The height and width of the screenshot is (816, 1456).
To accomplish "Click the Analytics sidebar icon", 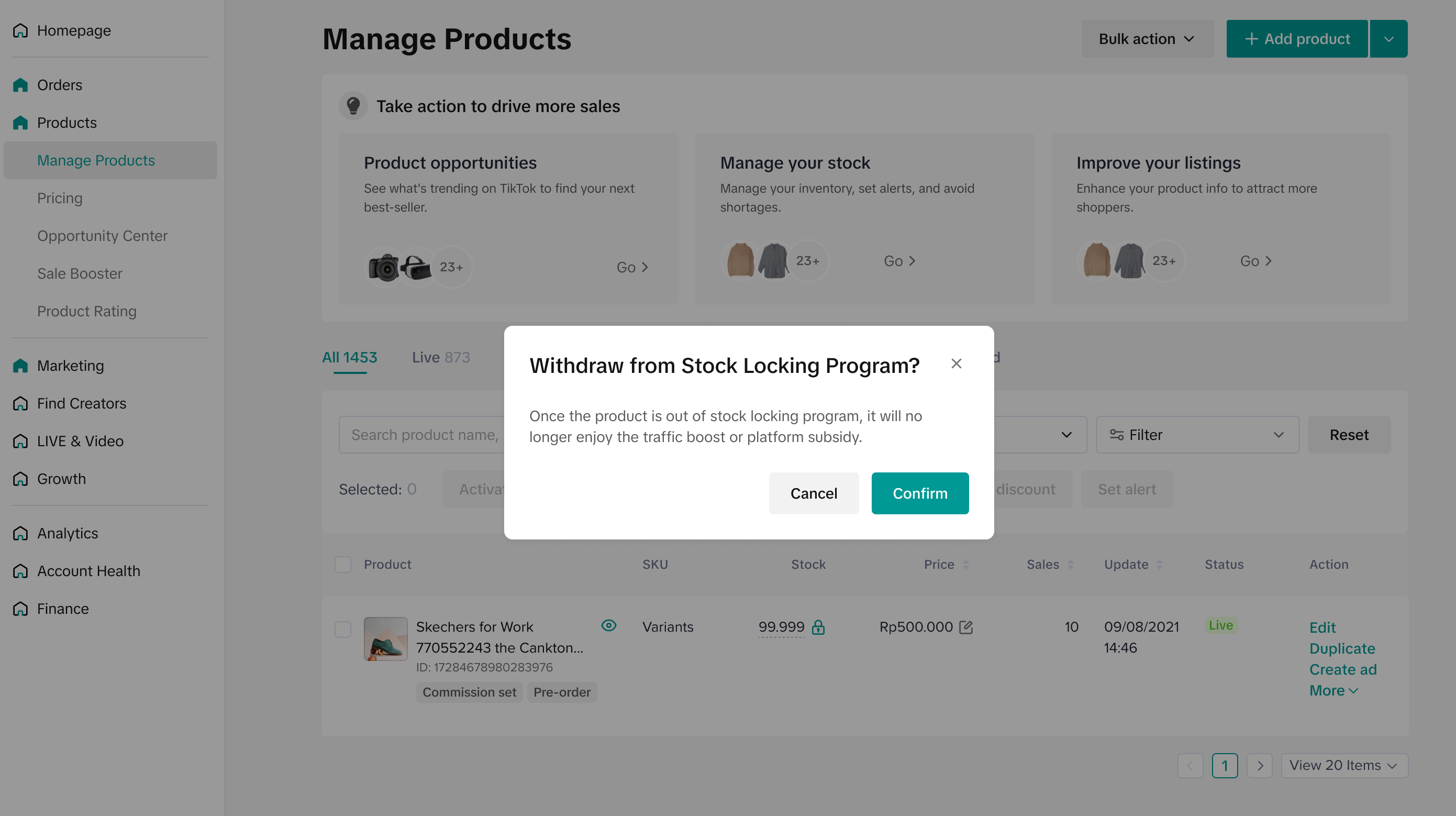I will [20, 533].
